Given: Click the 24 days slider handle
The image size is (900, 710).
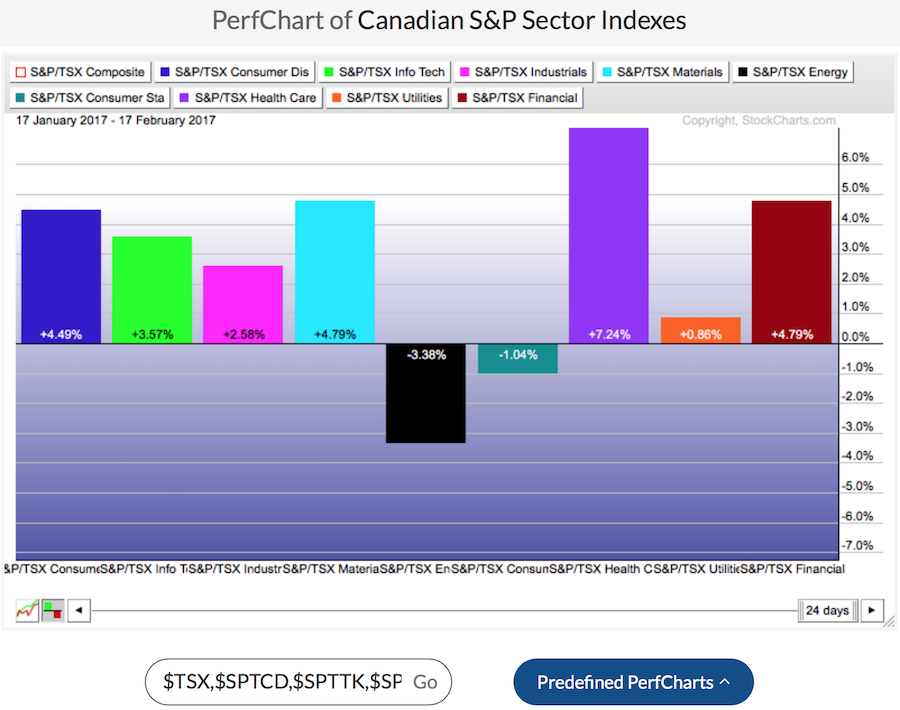Looking at the screenshot, I should [827, 609].
